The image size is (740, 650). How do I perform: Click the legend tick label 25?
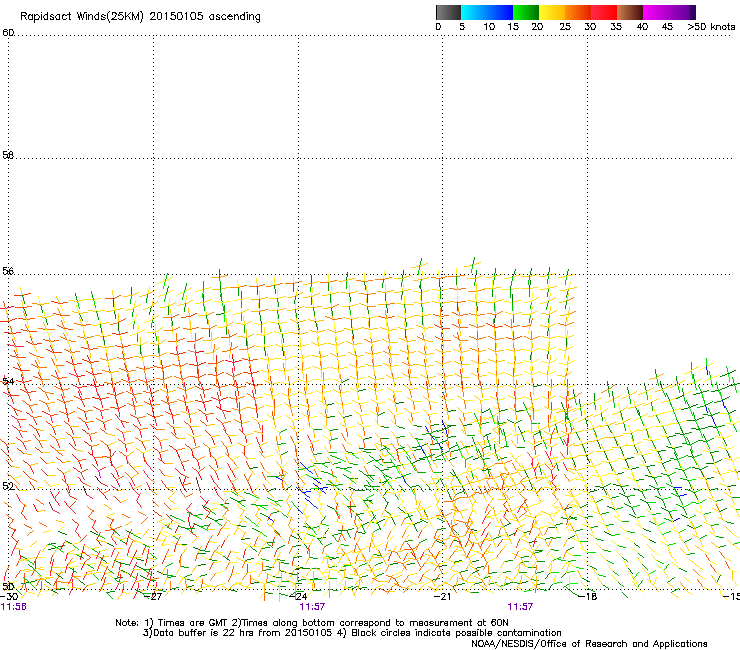565,27
